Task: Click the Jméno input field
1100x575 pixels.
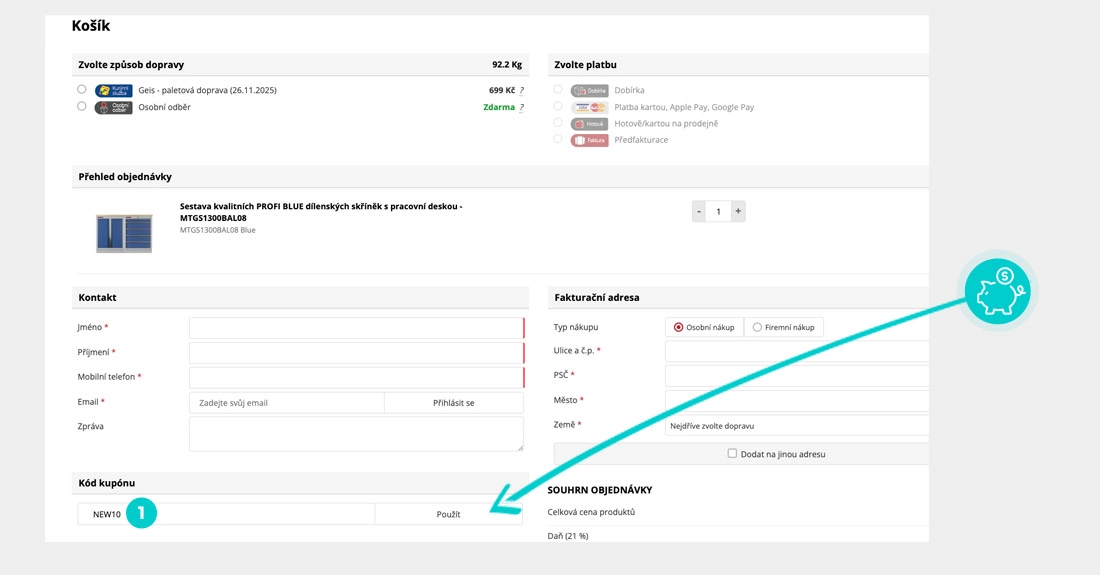Action: click(355, 328)
